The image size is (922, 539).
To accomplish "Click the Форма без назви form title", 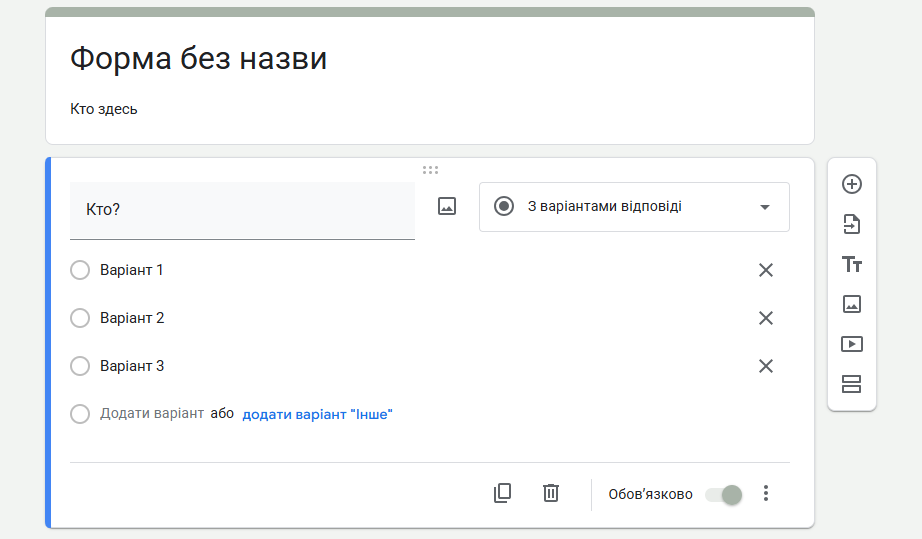I will point(198,58).
